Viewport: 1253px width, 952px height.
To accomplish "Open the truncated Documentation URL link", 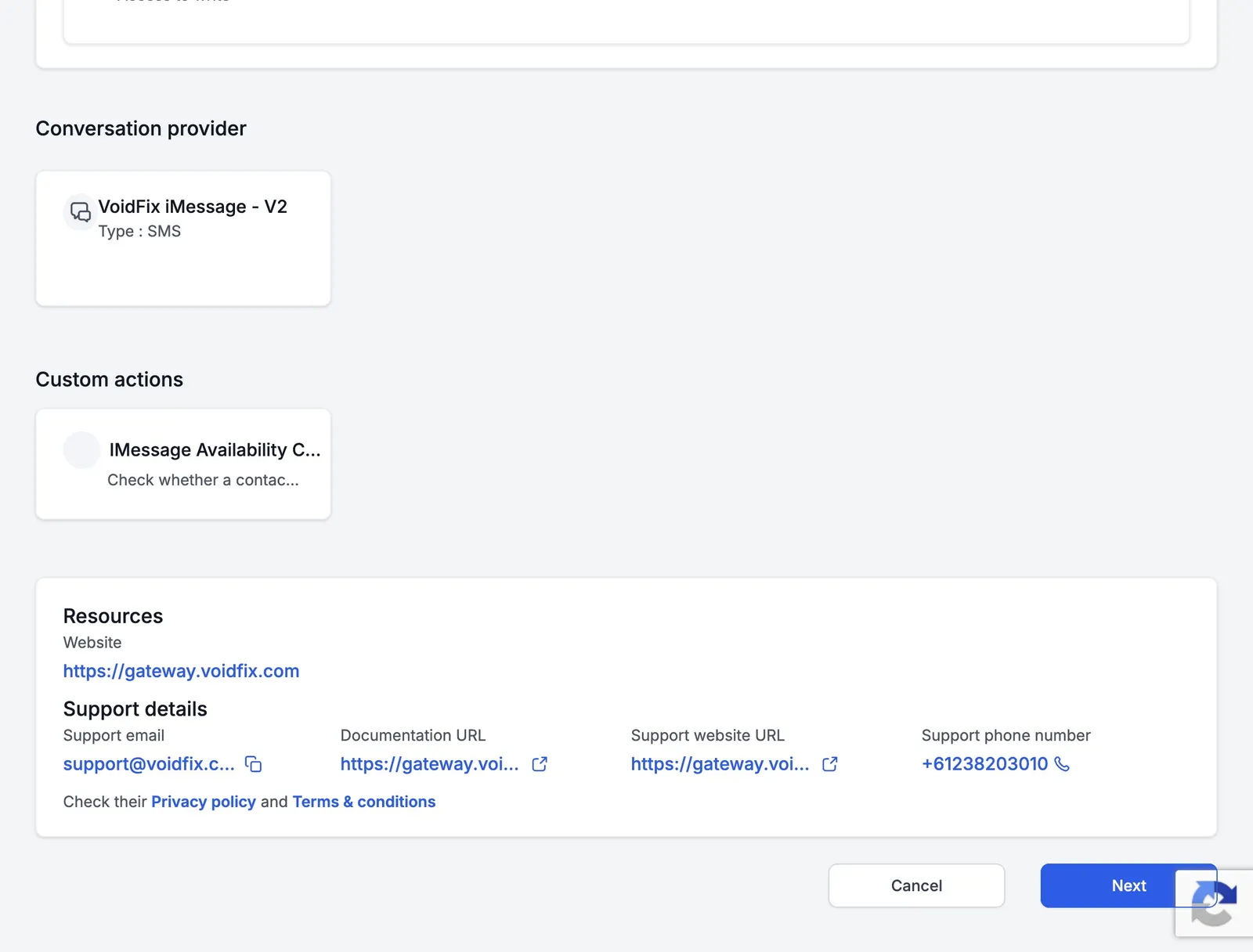I will 430,764.
